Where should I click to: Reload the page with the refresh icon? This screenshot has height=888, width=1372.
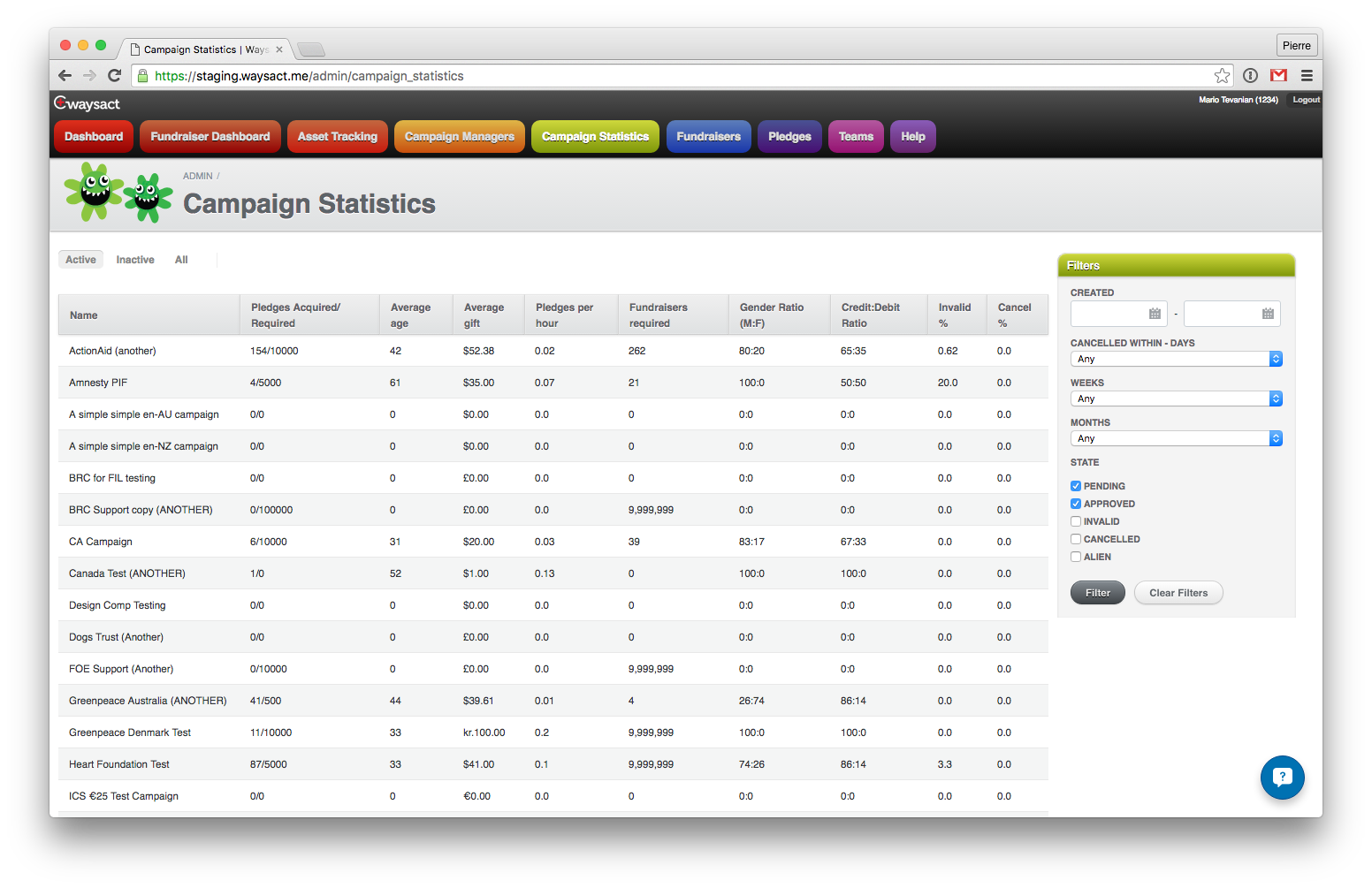click(x=114, y=75)
